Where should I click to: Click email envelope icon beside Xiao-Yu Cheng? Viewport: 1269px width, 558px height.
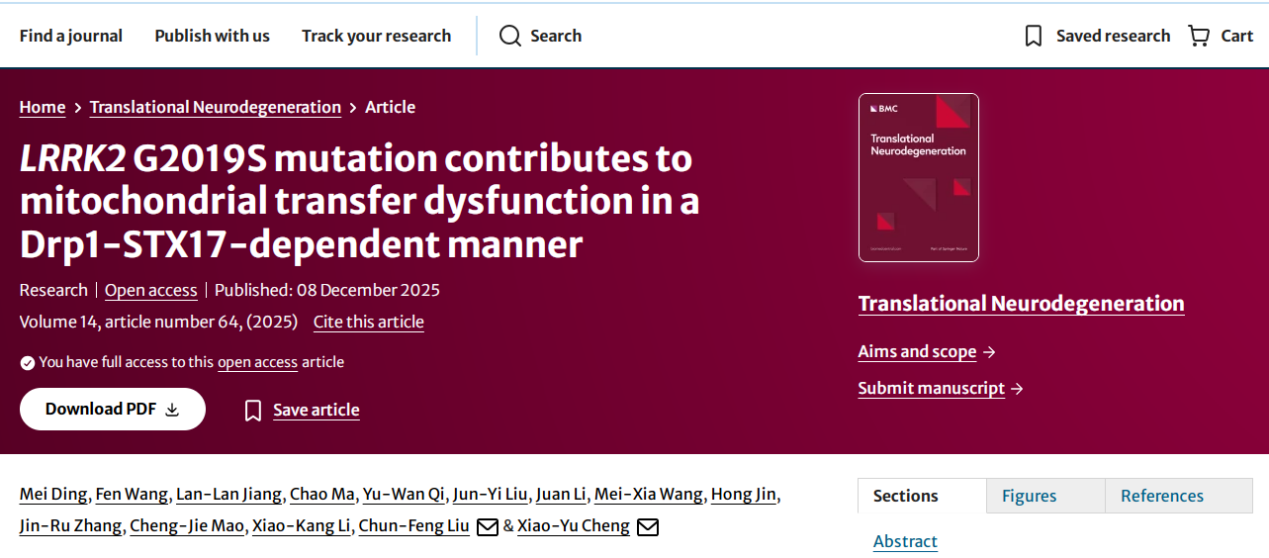click(x=648, y=527)
